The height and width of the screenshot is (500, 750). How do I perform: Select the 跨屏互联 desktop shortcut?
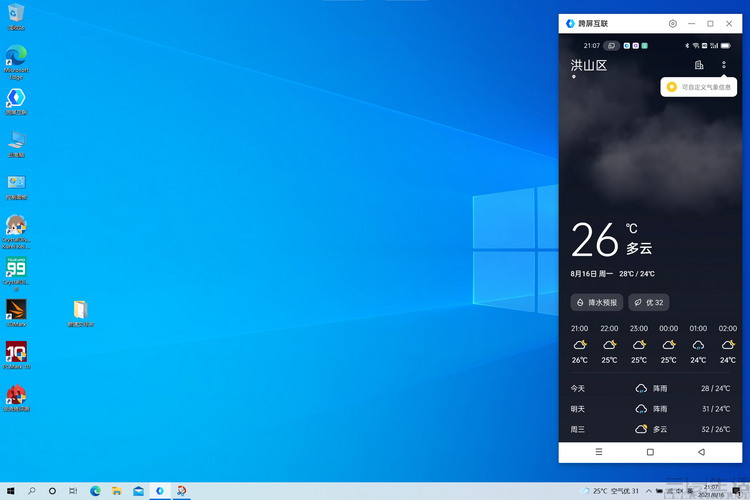[16, 101]
